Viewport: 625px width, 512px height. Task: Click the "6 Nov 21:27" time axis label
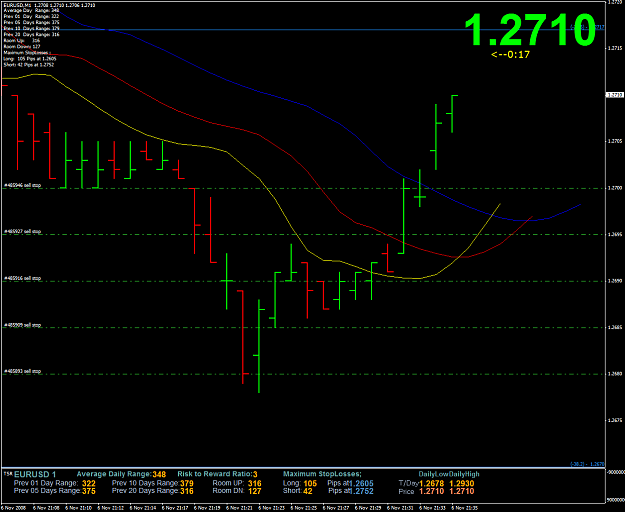pos(335,508)
